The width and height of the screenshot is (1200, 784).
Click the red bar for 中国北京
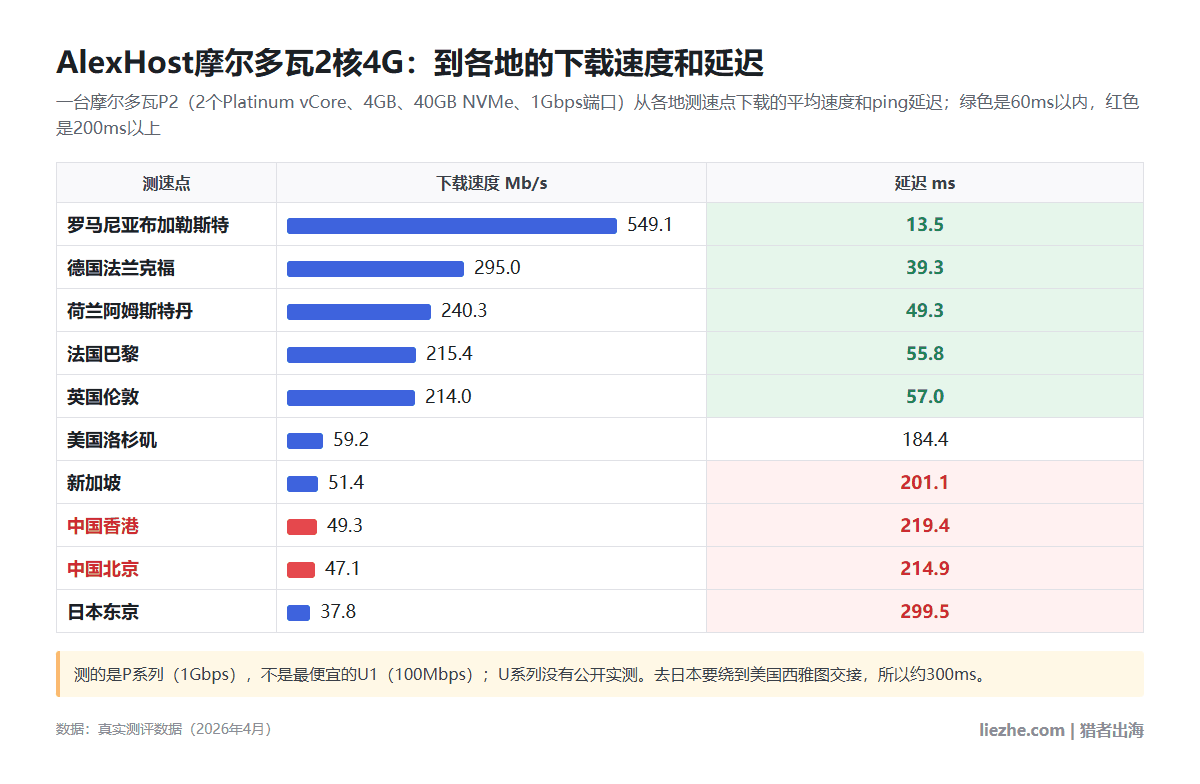tap(301, 570)
